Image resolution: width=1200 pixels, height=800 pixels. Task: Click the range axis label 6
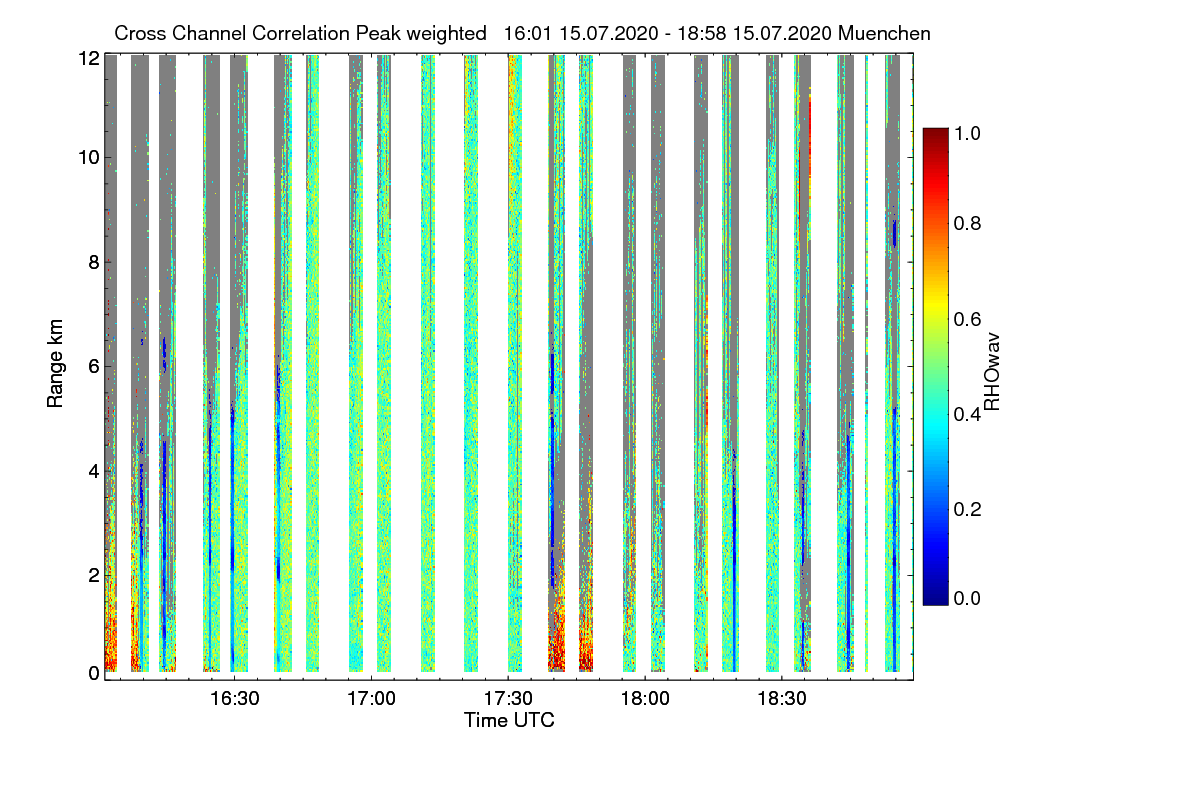click(94, 366)
